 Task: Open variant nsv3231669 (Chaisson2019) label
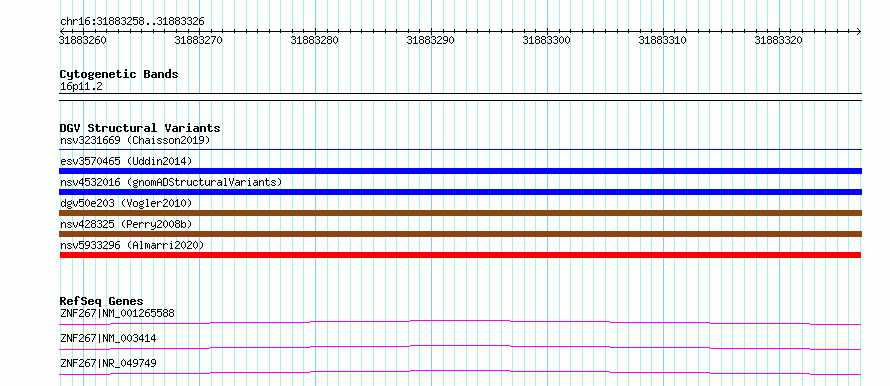click(x=135, y=140)
